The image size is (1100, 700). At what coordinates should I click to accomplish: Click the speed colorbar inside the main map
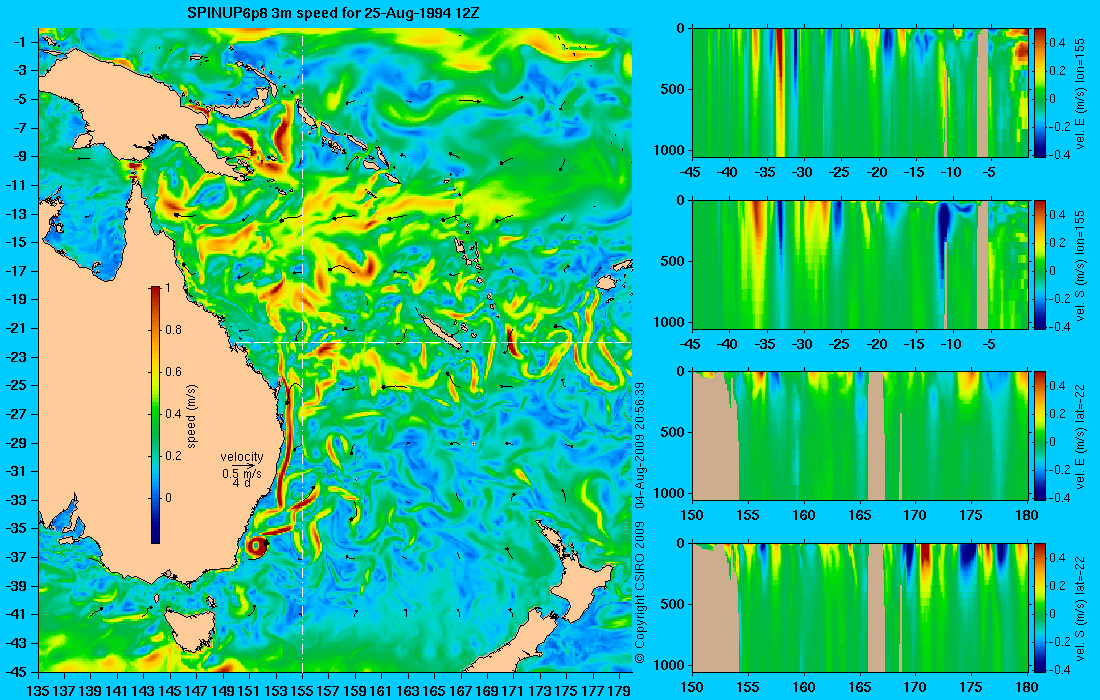tap(155, 415)
